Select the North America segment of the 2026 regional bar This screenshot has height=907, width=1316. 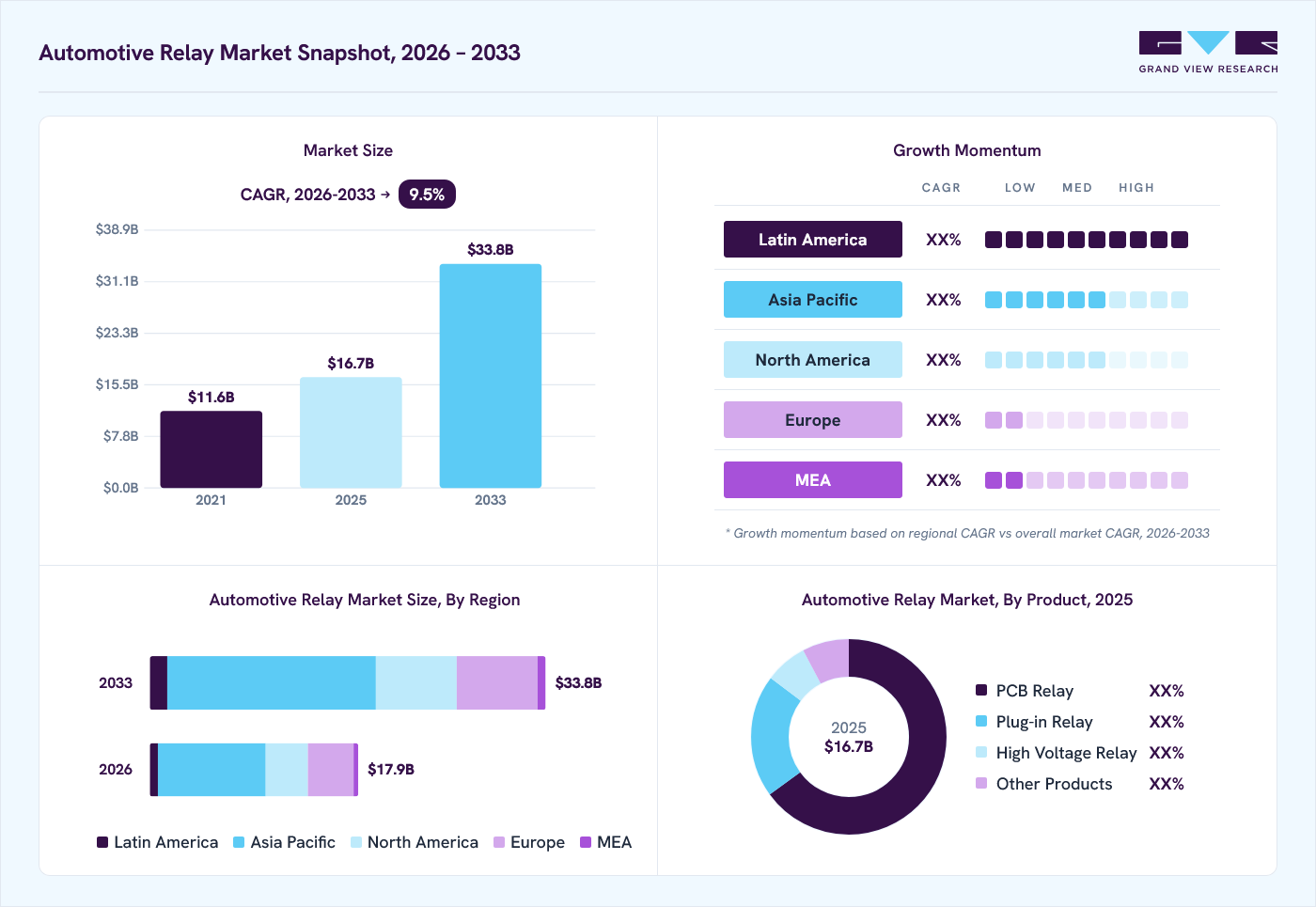click(x=287, y=770)
